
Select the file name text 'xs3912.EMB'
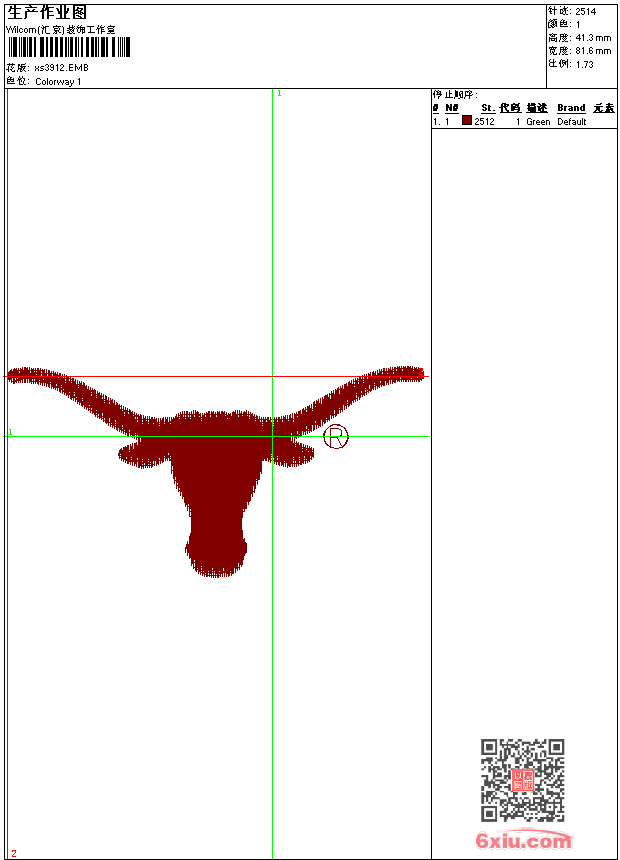61,68
